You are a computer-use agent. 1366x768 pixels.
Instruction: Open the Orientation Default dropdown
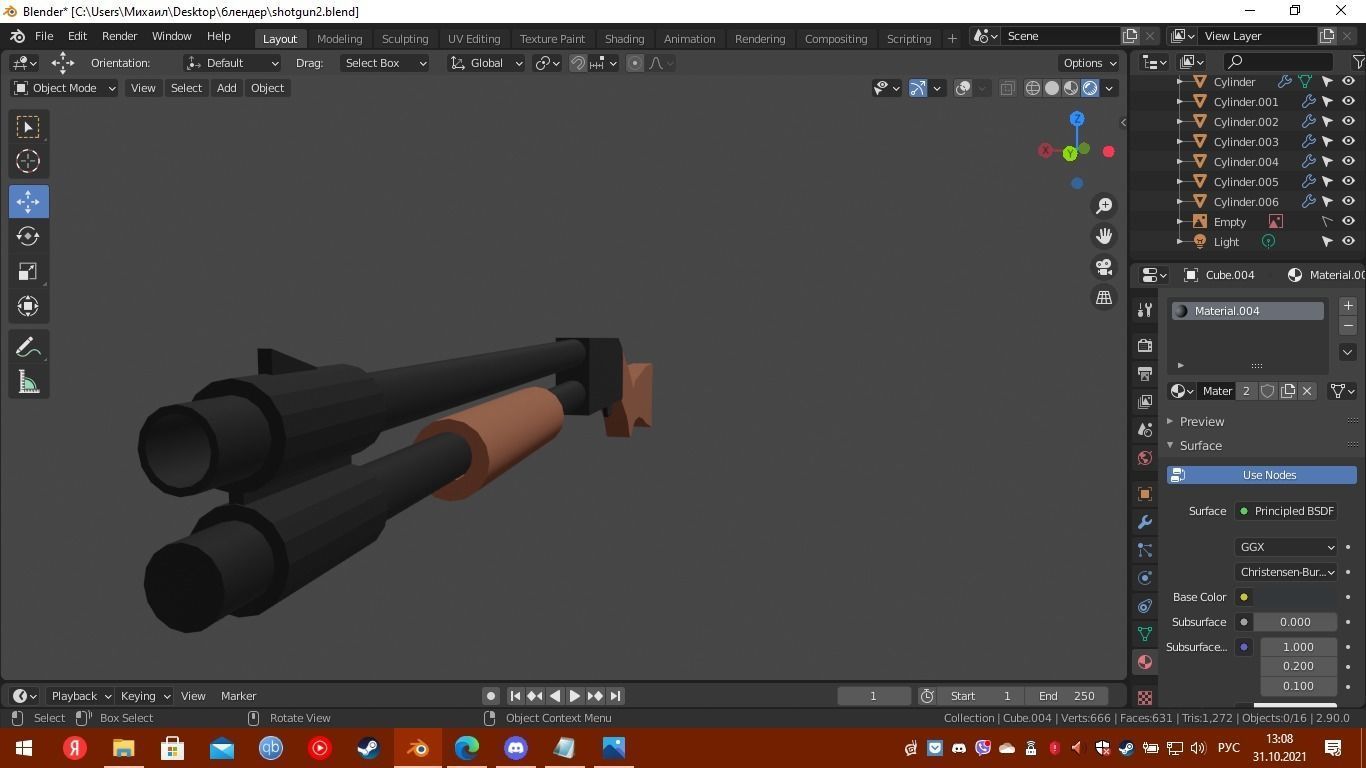232,63
